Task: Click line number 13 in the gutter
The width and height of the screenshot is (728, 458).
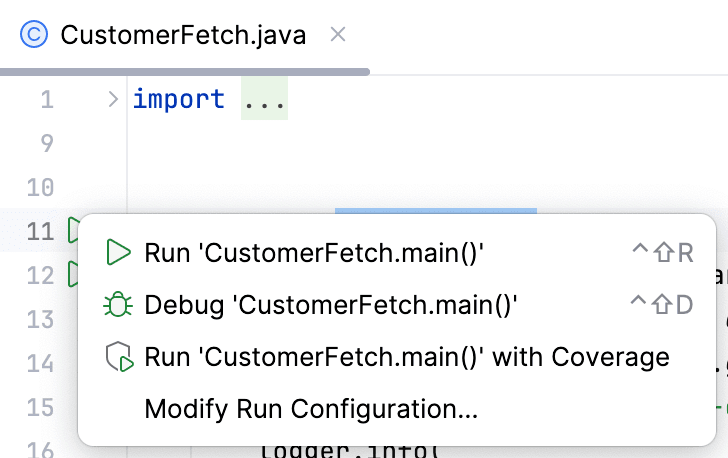Action: click(x=40, y=320)
